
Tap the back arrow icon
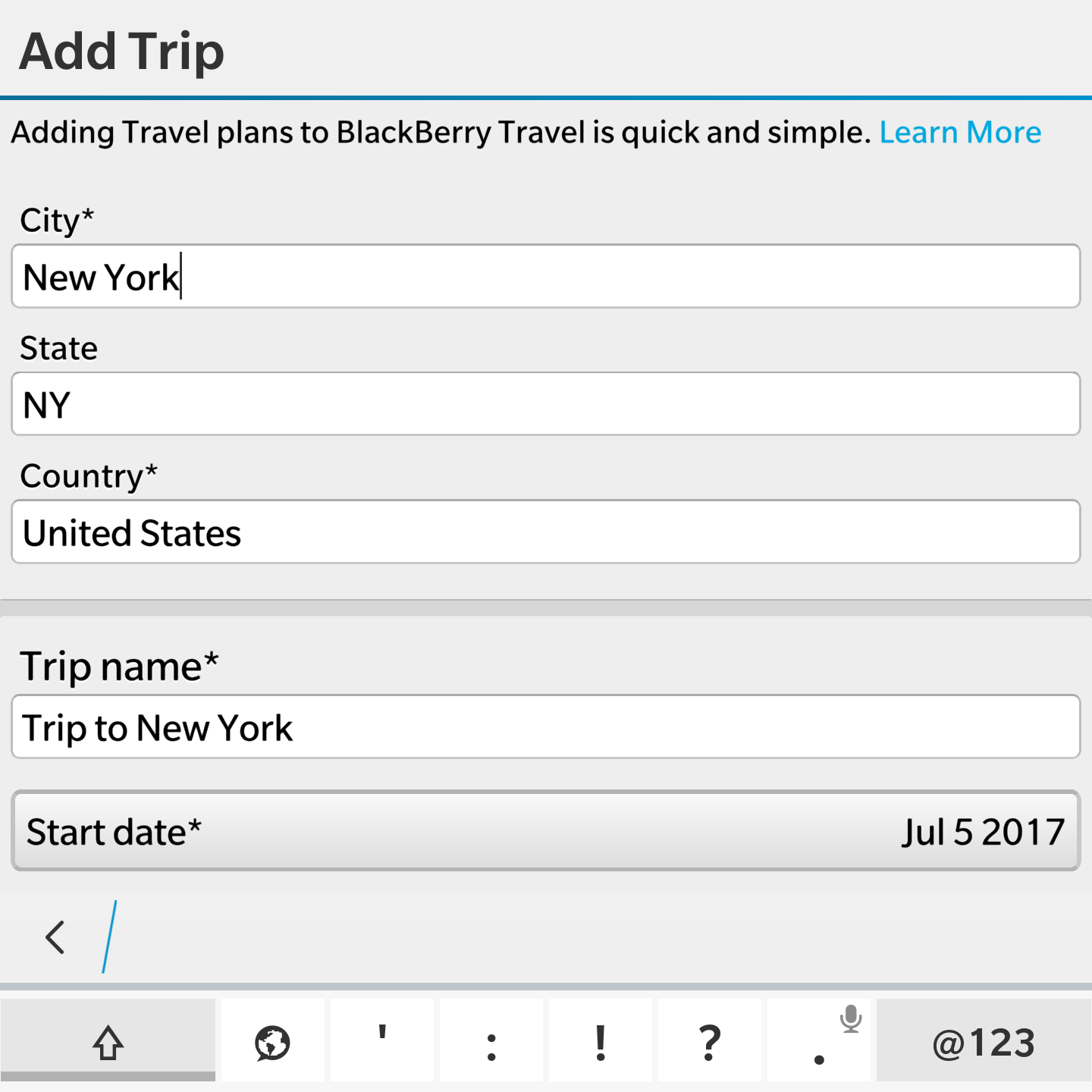[x=55, y=937]
